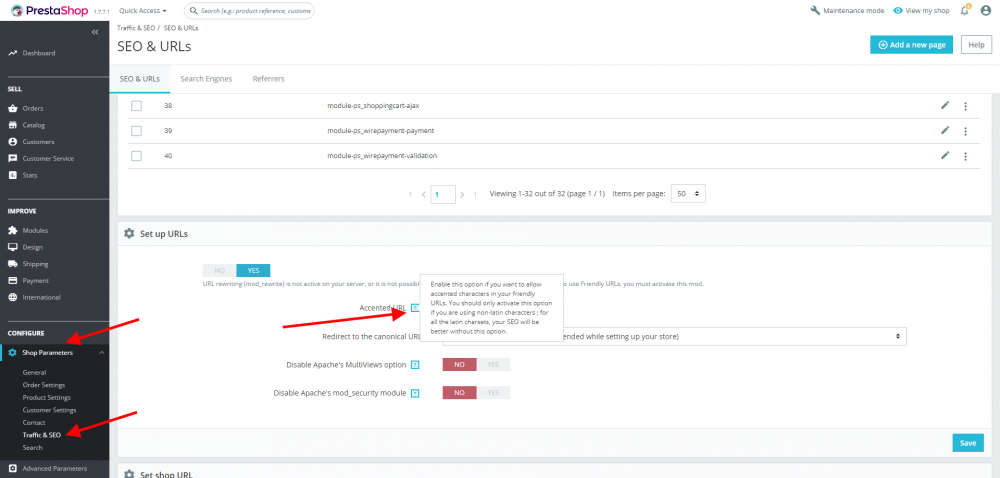This screenshot has width=1000, height=478.
Task: Collapse the sidebar with double-chevron icon
Action: tap(95, 32)
